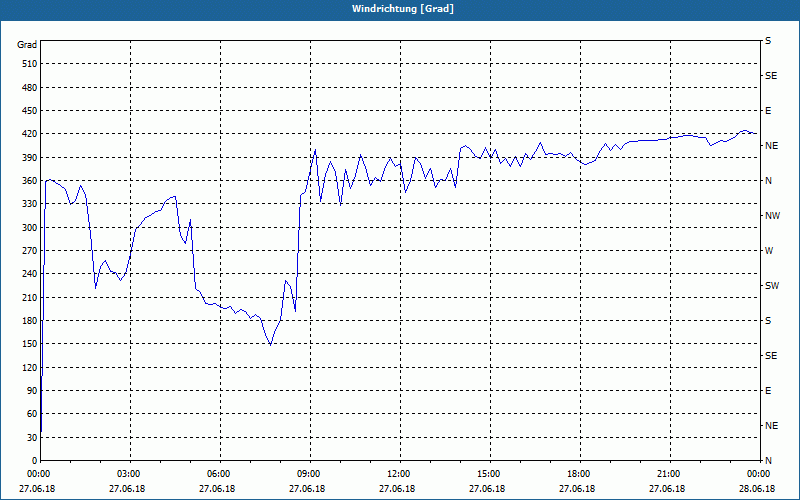Click the E compass label beside 450
The image size is (800, 500).
pyautogui.click(x=768, y=111)
